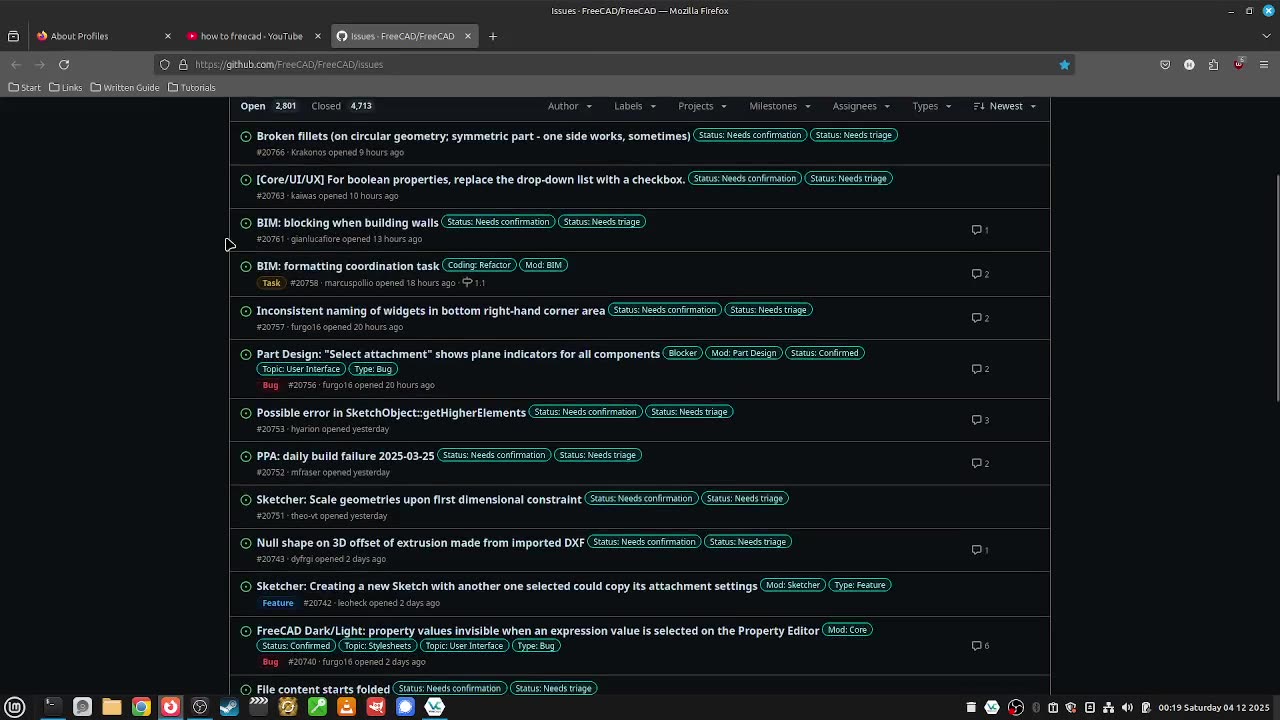Open the Files folder in taskbar
The image size is (1280, 720).
[112, 707]
